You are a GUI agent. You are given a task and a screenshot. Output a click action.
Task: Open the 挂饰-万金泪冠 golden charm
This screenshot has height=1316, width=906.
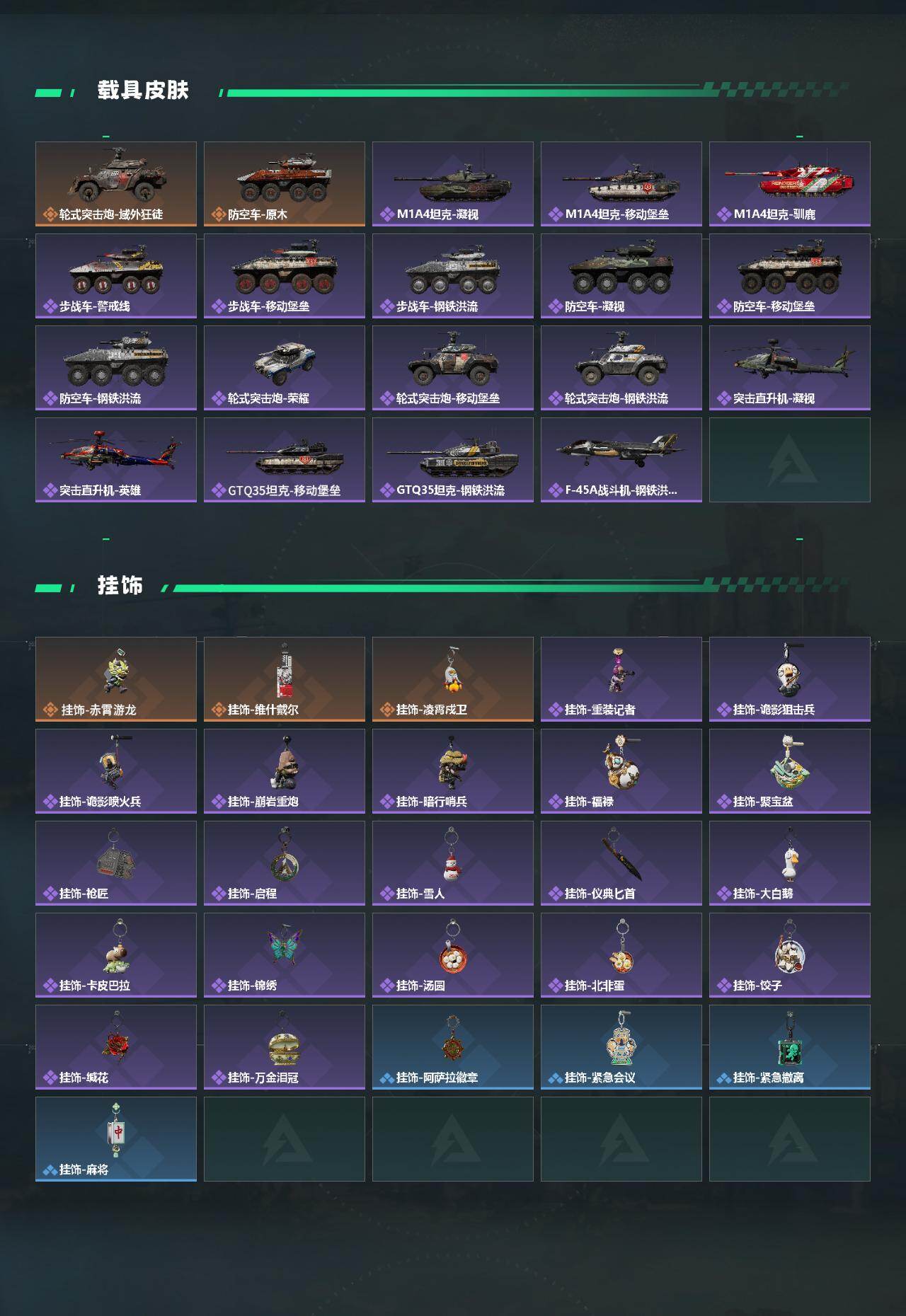(285, 1047)
